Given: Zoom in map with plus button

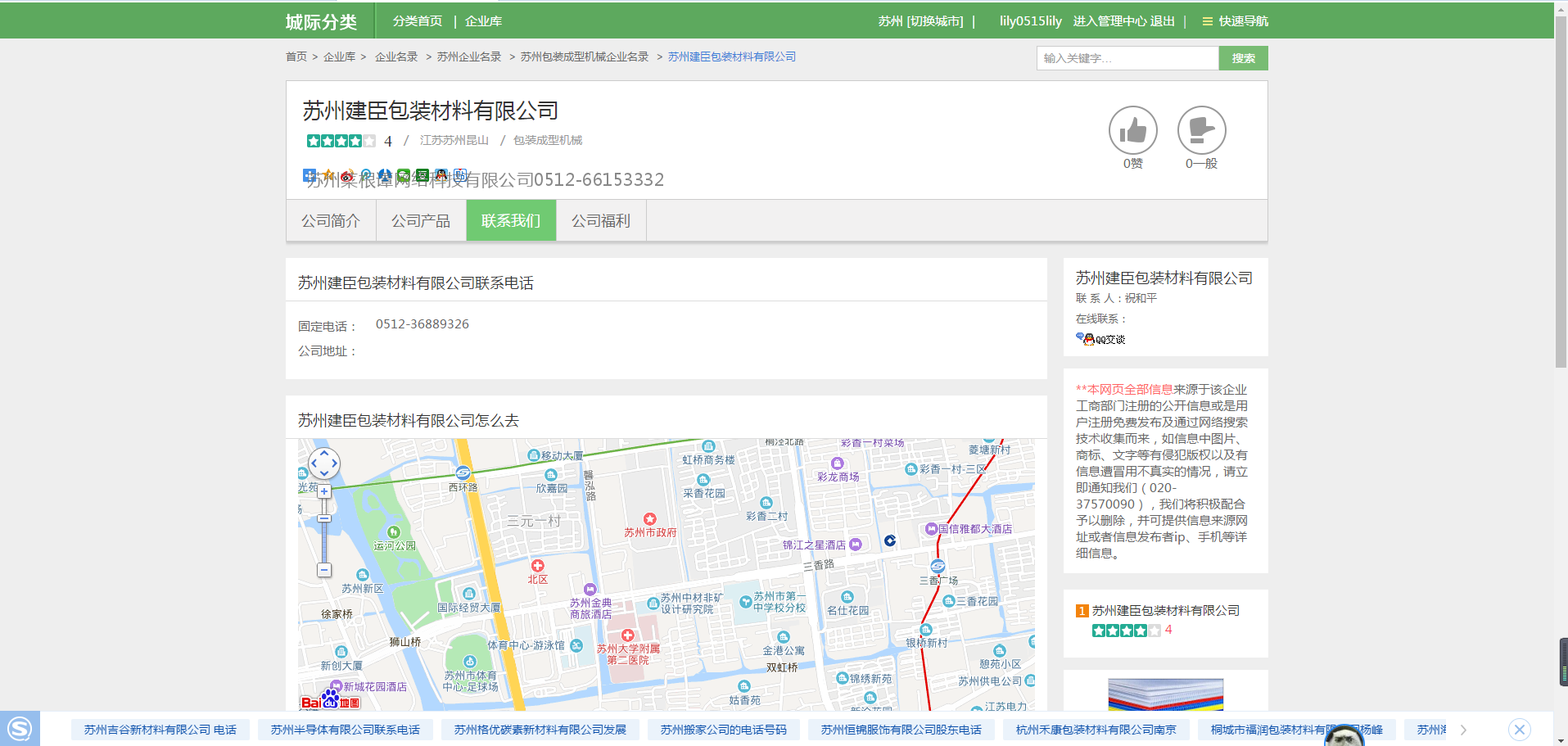Looking at the screenshot, I should pos(324,491).
